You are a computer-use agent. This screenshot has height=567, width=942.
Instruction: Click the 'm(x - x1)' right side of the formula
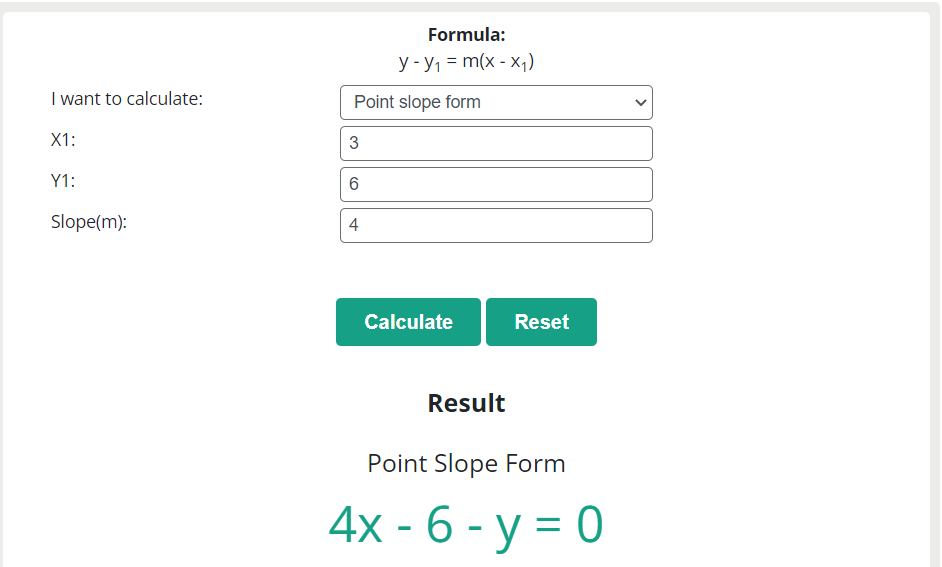[498, 62]
